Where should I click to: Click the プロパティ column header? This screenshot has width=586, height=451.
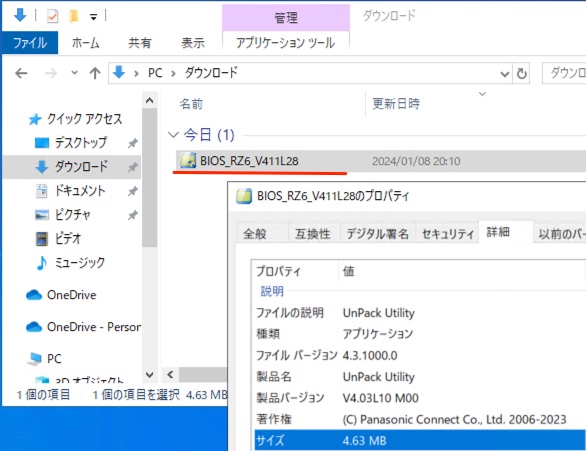click(x=278, y=271)
